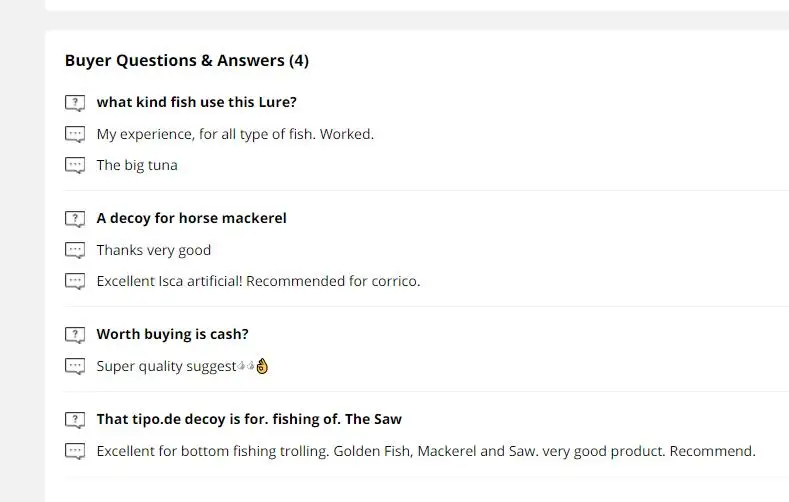Image resolution: width=789 pixels, height=502 pixels.
Task: Click the OK hand emoji in answer
Action: (x=263, y=366)
